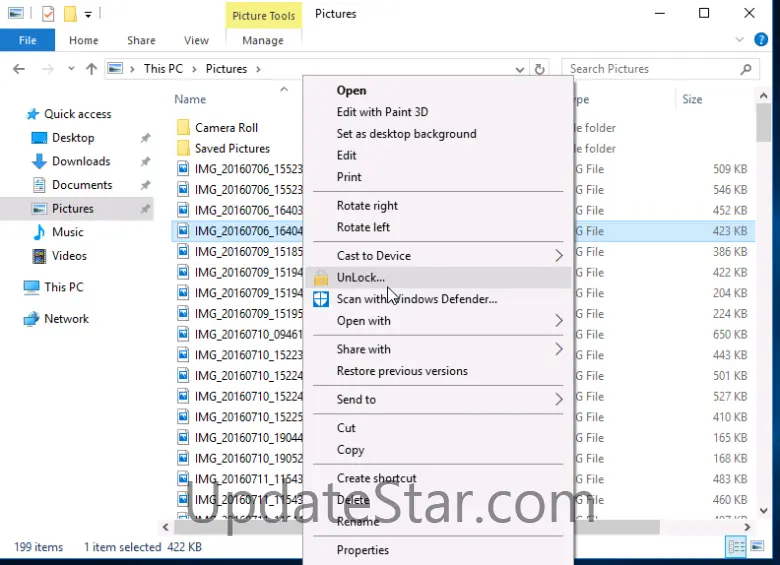Open Music in the navigation pane
The width and height of the screenshot is (780, 565).
tap(68, 232)
